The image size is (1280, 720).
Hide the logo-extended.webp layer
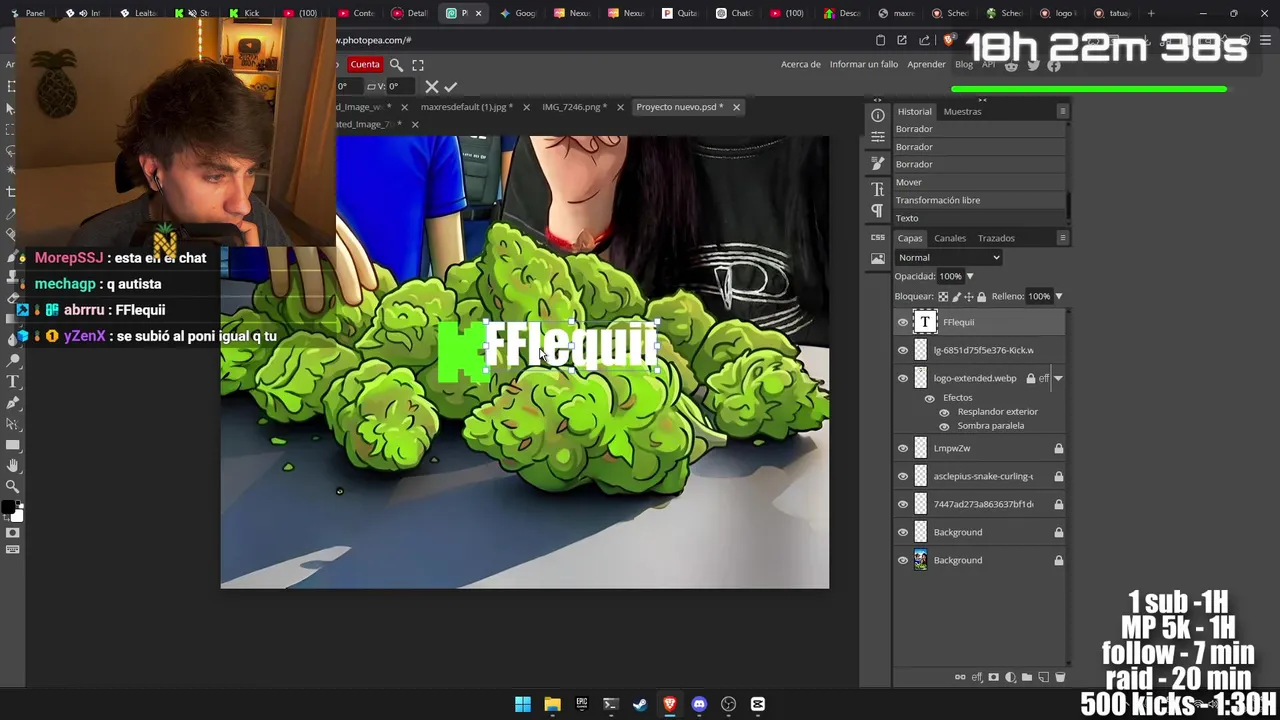(903, 378)
